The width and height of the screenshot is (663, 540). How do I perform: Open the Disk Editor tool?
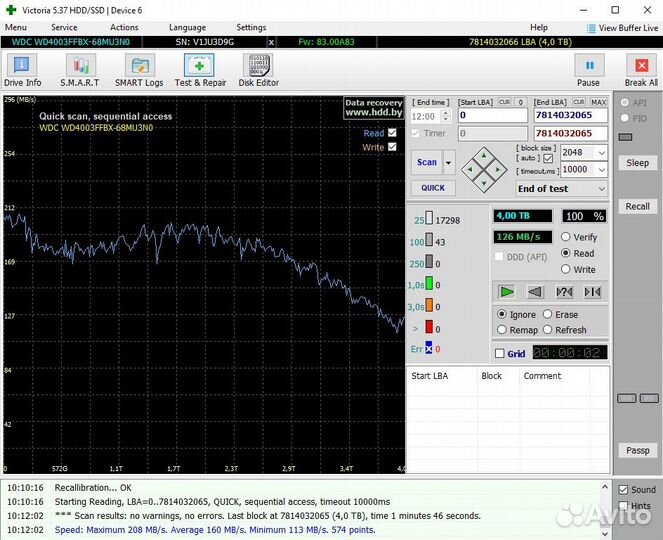pyautogui.click(x=258, y=71)
